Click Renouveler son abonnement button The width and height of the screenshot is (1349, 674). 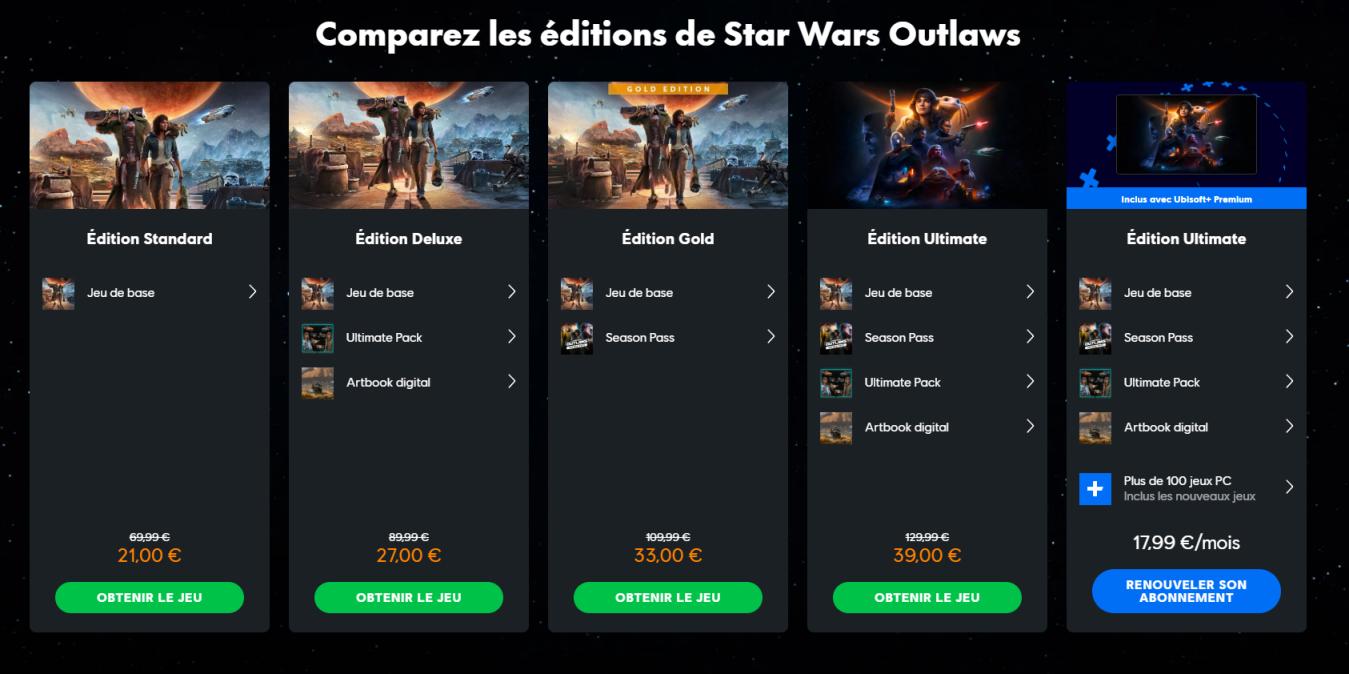click(x=1186, y=591)
